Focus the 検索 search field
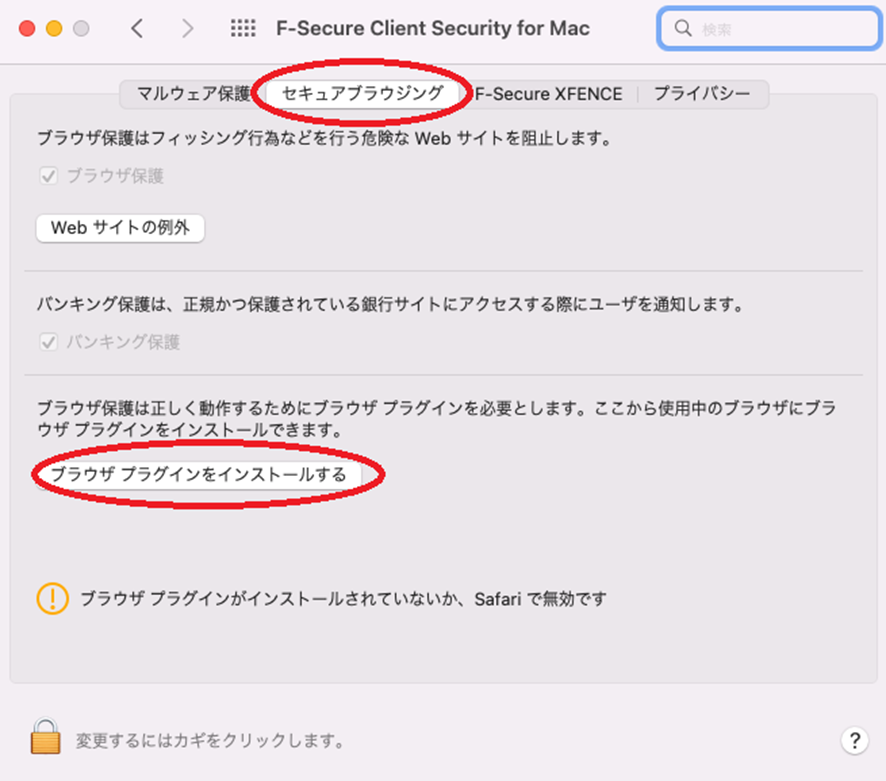The width and height of the screenshot is (886, 781). pos(770,28)
